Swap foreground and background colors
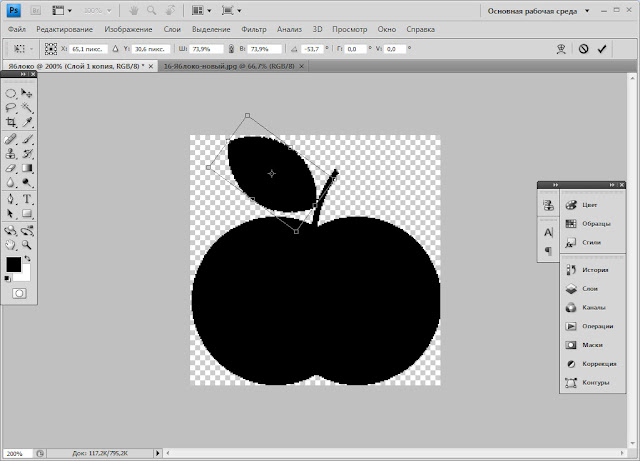640x461 pixels. pos(27,259)
